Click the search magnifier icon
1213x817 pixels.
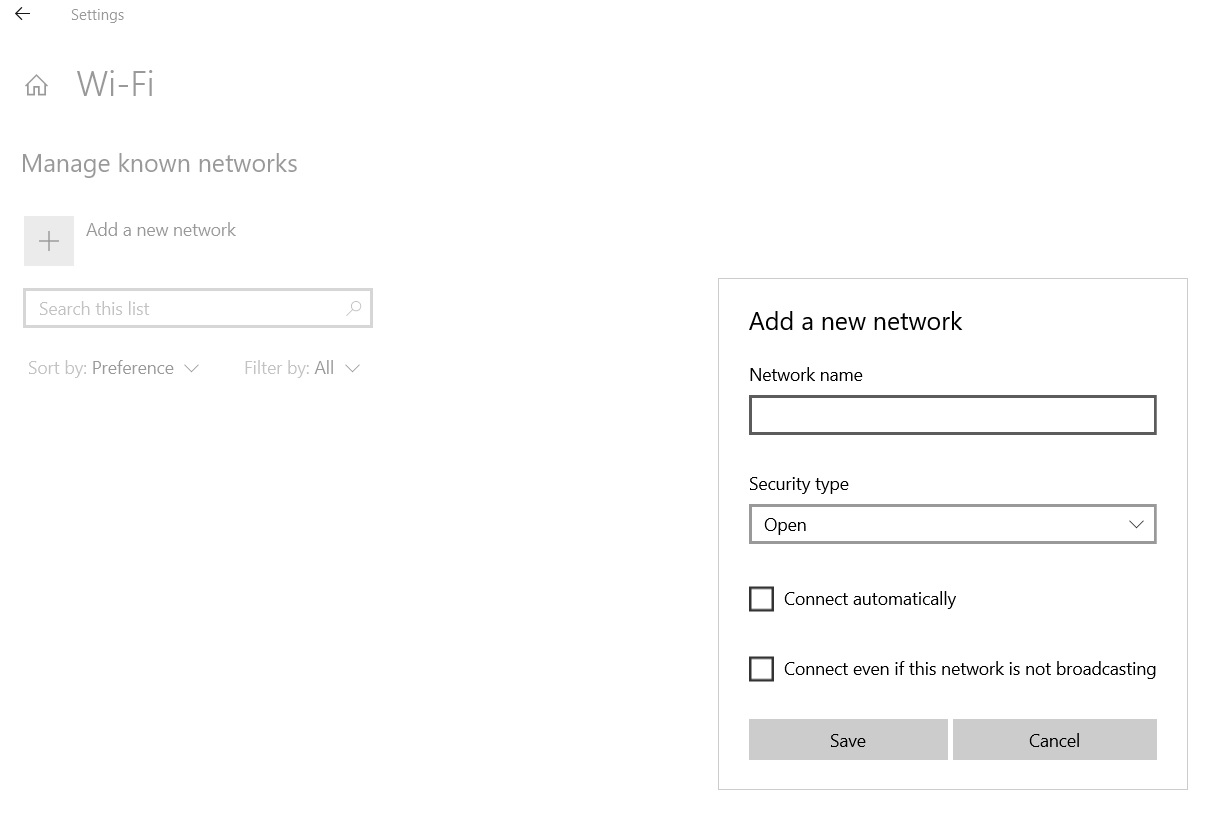353,308
